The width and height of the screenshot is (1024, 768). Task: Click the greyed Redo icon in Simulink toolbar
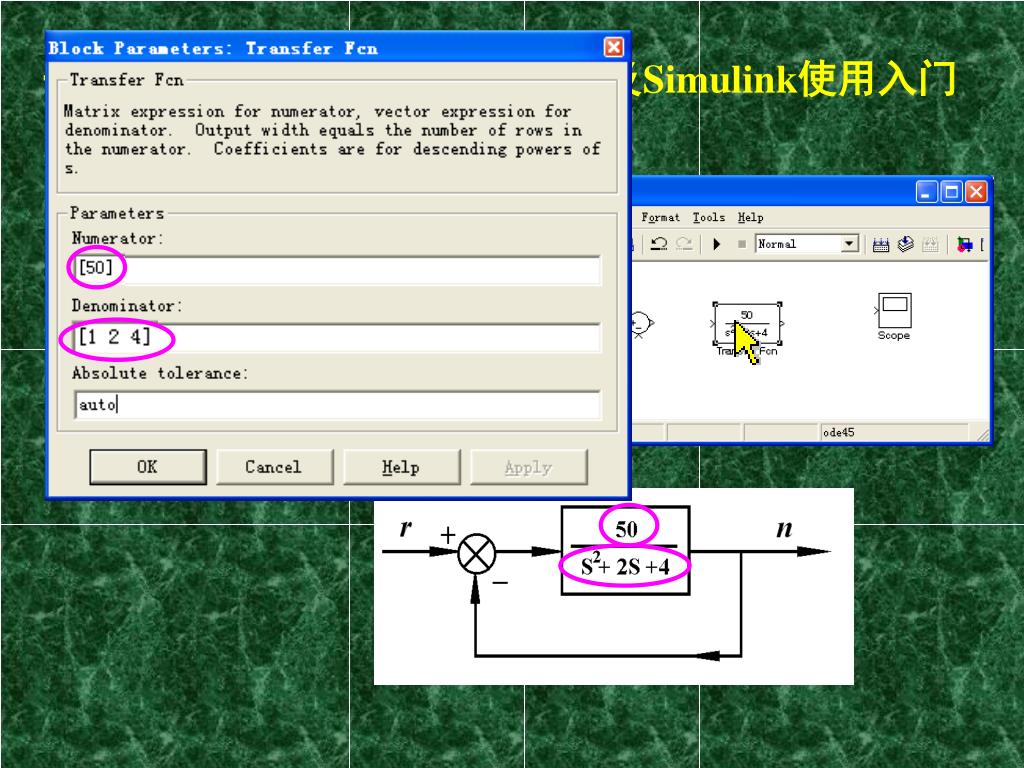point(684,244)
